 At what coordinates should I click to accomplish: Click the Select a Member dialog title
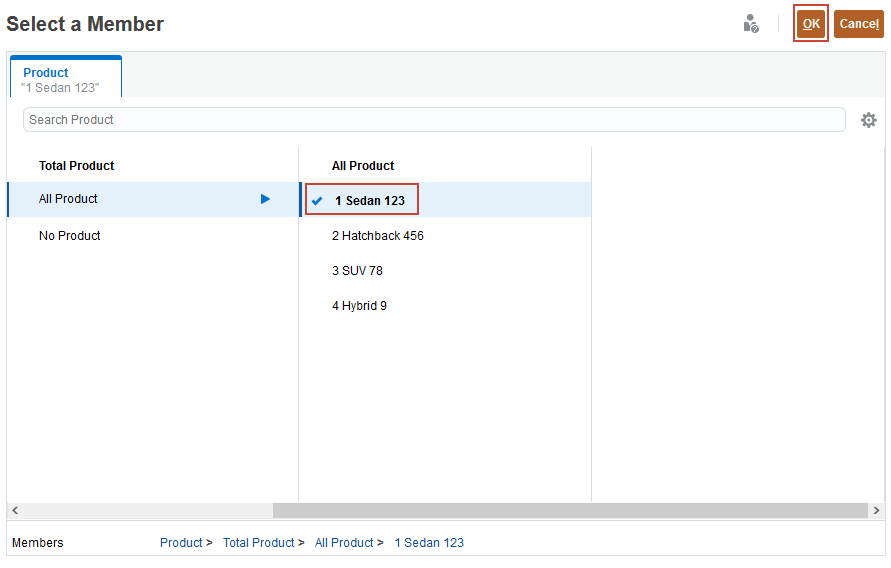click(x=85, y=24)
